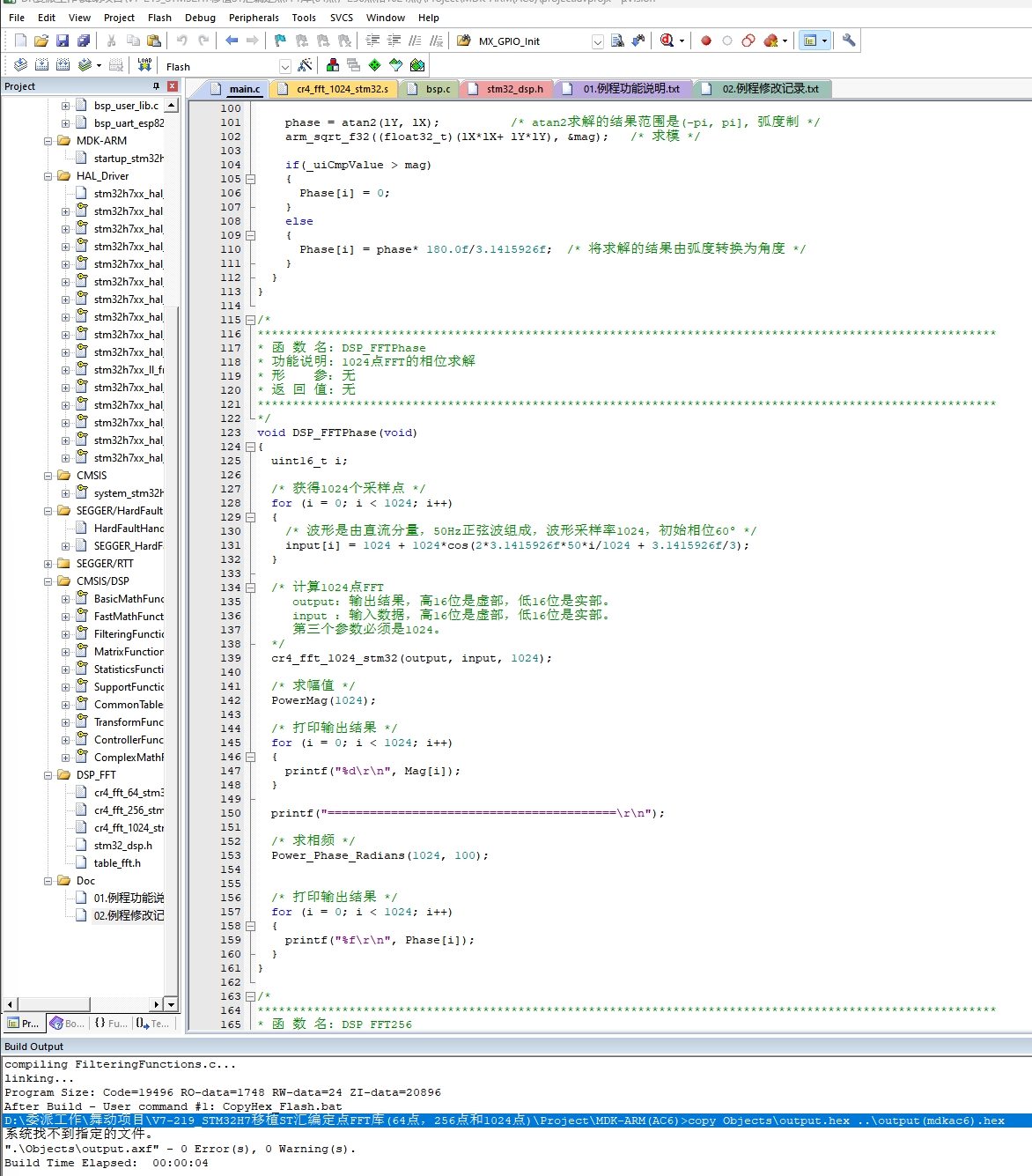Open the MX_GPIO_Init search dropdown
The width and height of the screenshot is (1032, 1176).
pos(598,41)
